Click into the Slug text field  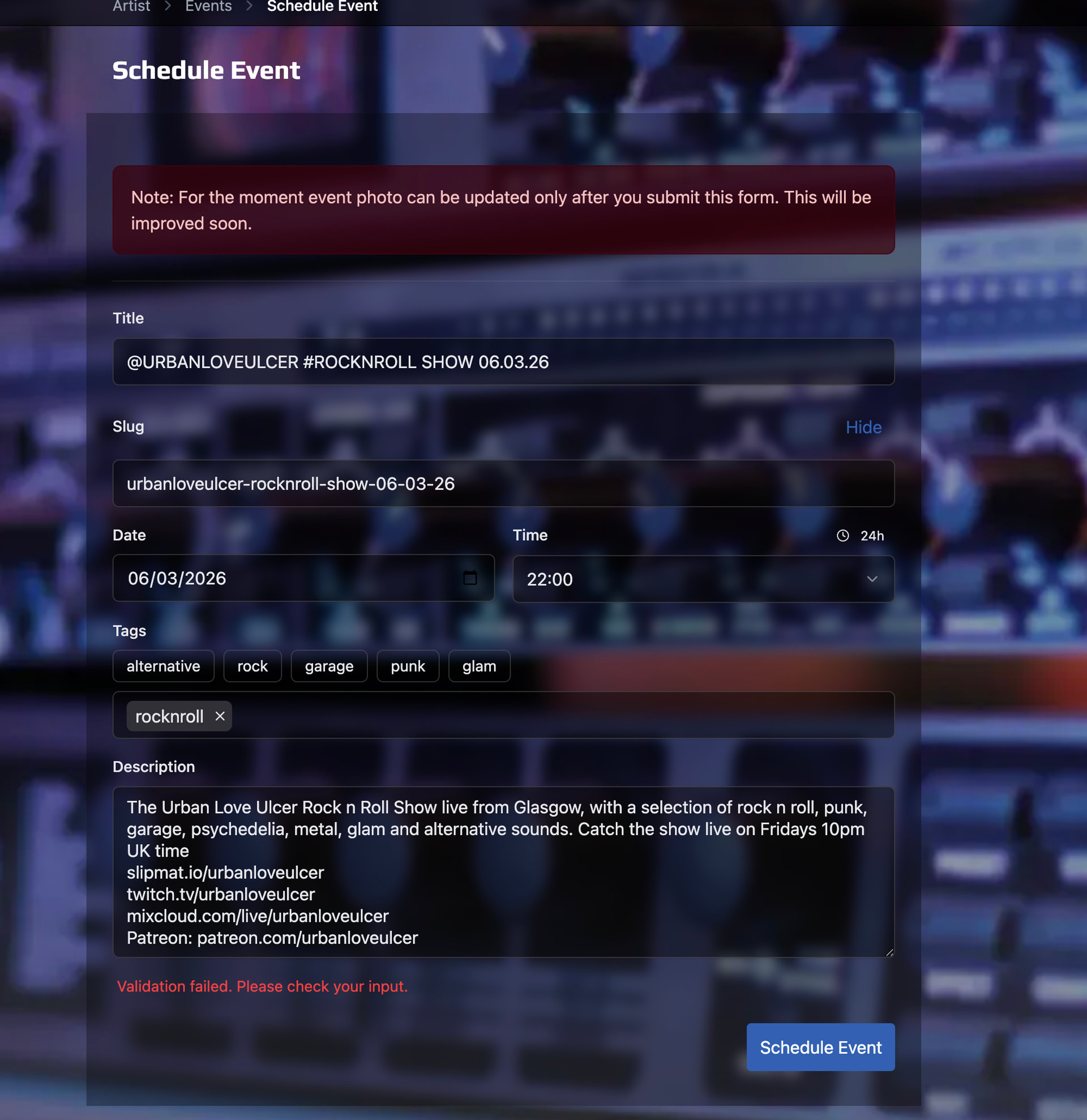click(x=503, y=484)
